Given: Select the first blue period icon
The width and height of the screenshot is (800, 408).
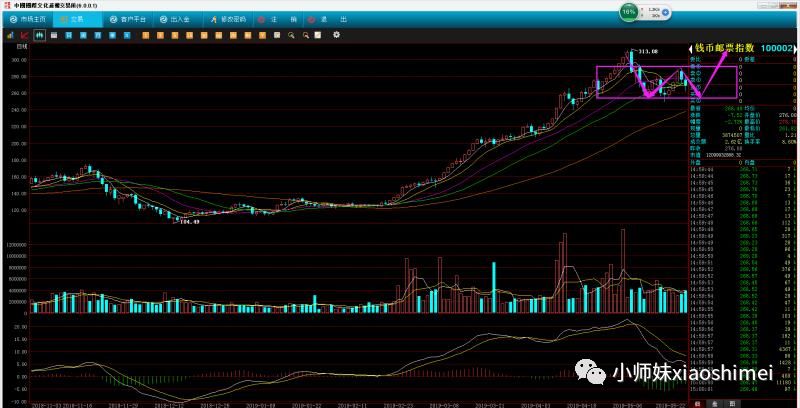Looking at the screenshot, I should [68, 35].
